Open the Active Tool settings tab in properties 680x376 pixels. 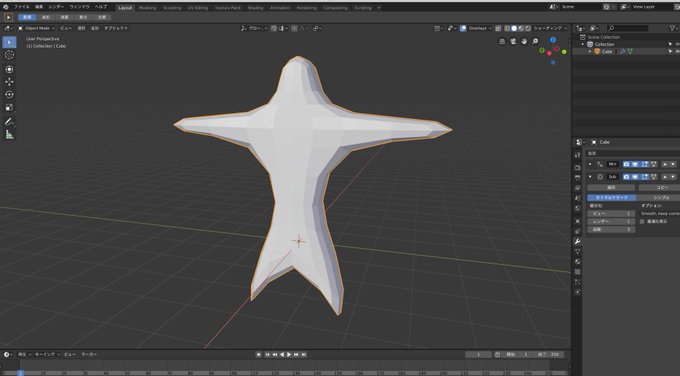577,155
